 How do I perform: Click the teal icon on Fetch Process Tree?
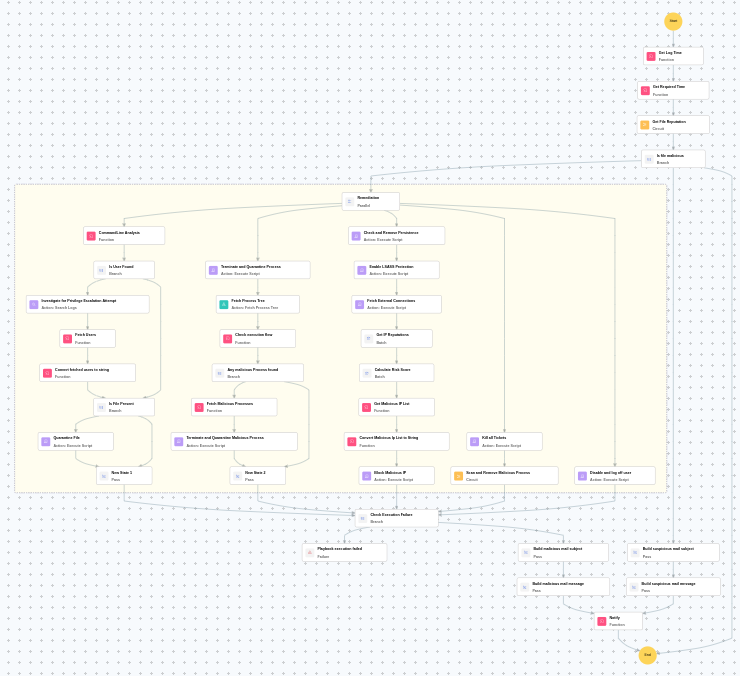pos(224,304)
